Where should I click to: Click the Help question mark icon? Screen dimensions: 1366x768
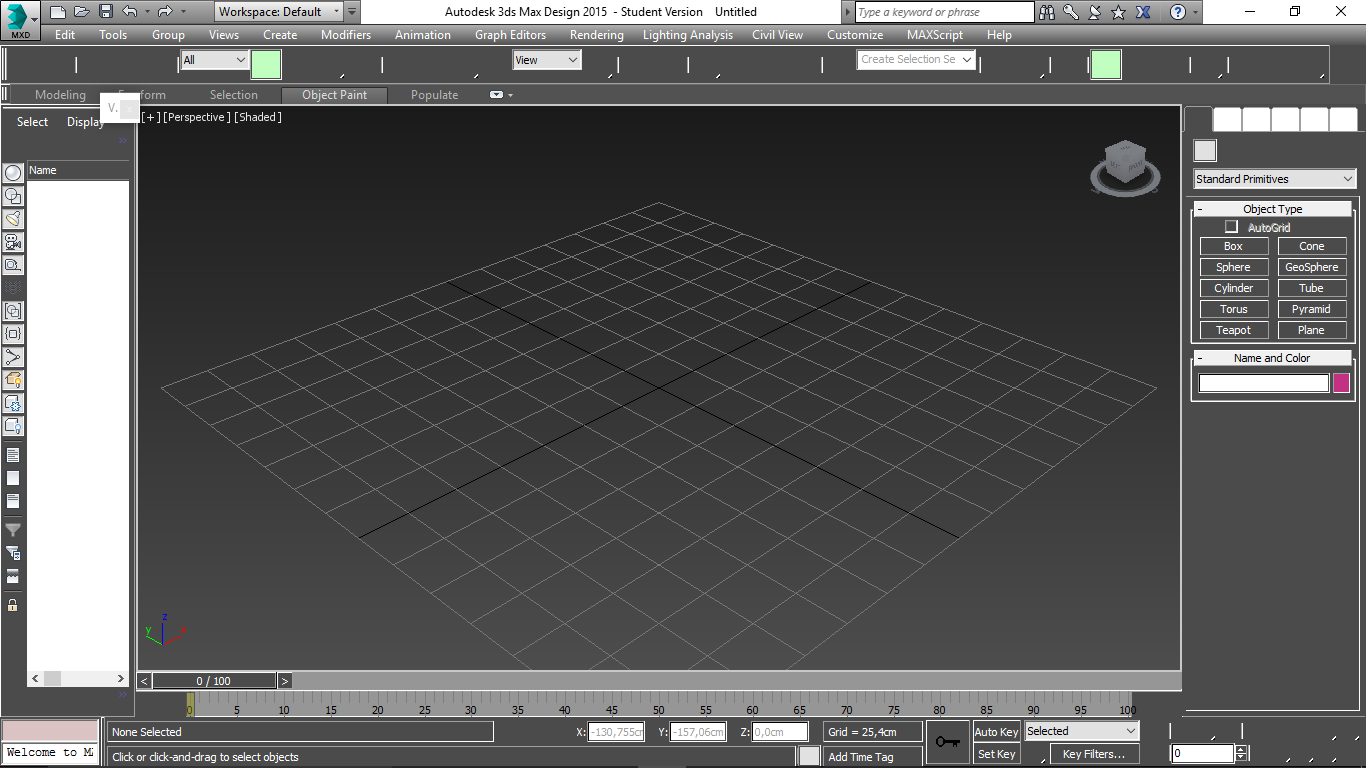click(x=1178, y=12)
